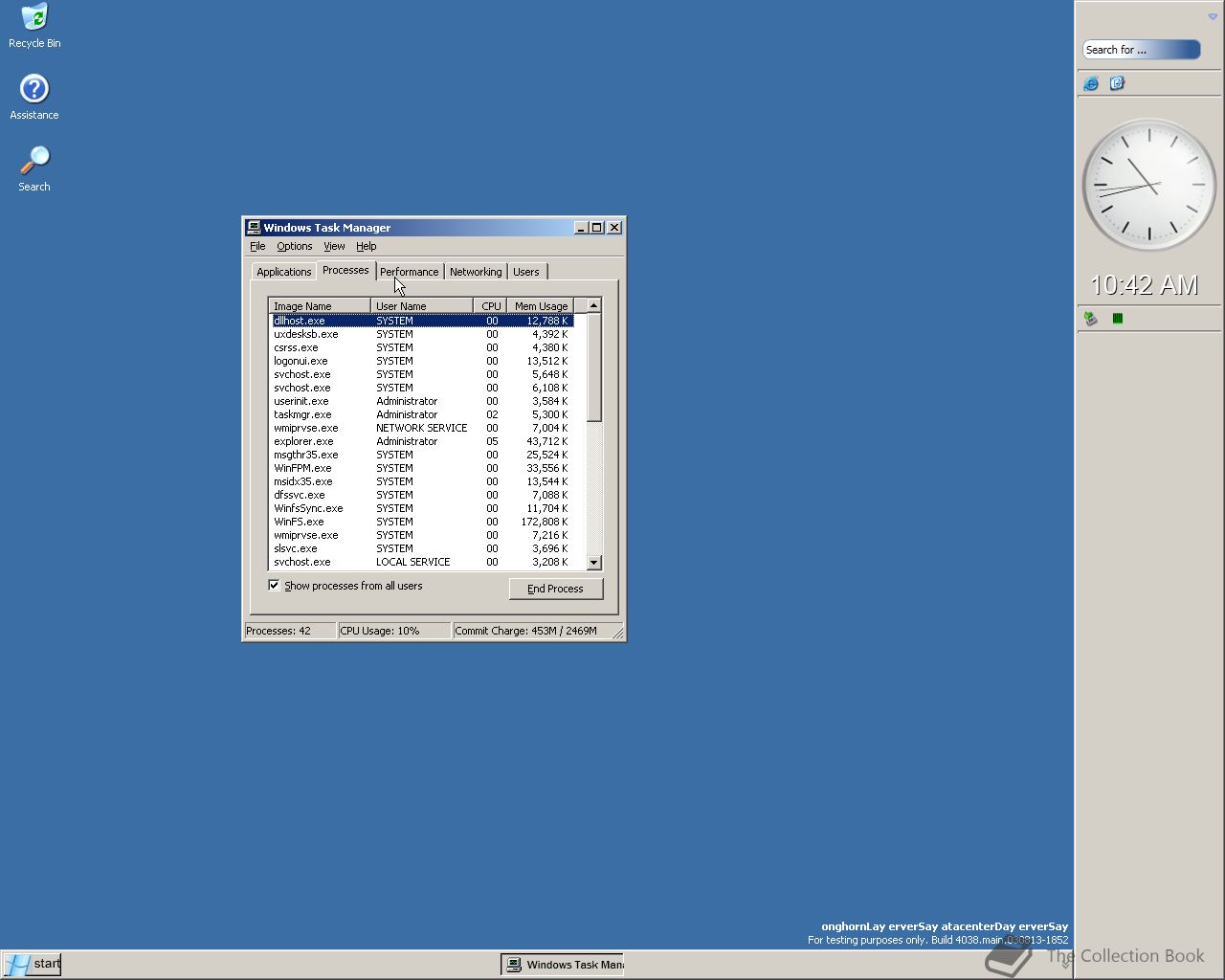Select the logonui.exe process
The image size is (1225, 980).
pos(421,361)
